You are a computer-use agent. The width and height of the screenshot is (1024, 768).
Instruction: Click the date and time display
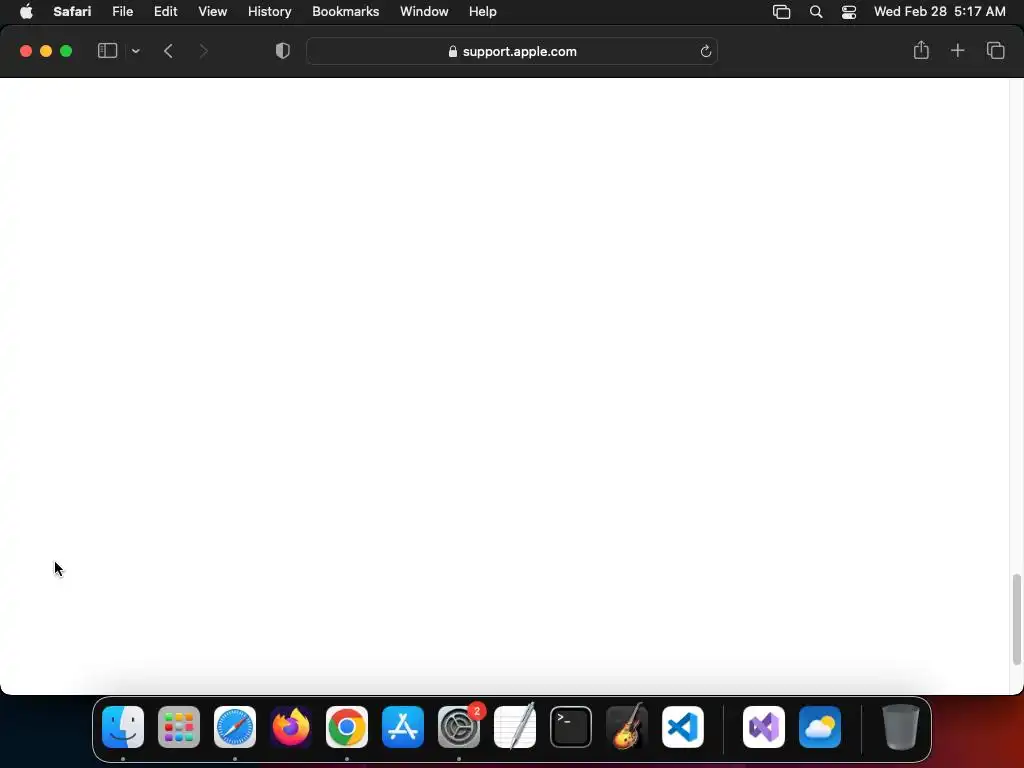939,11
